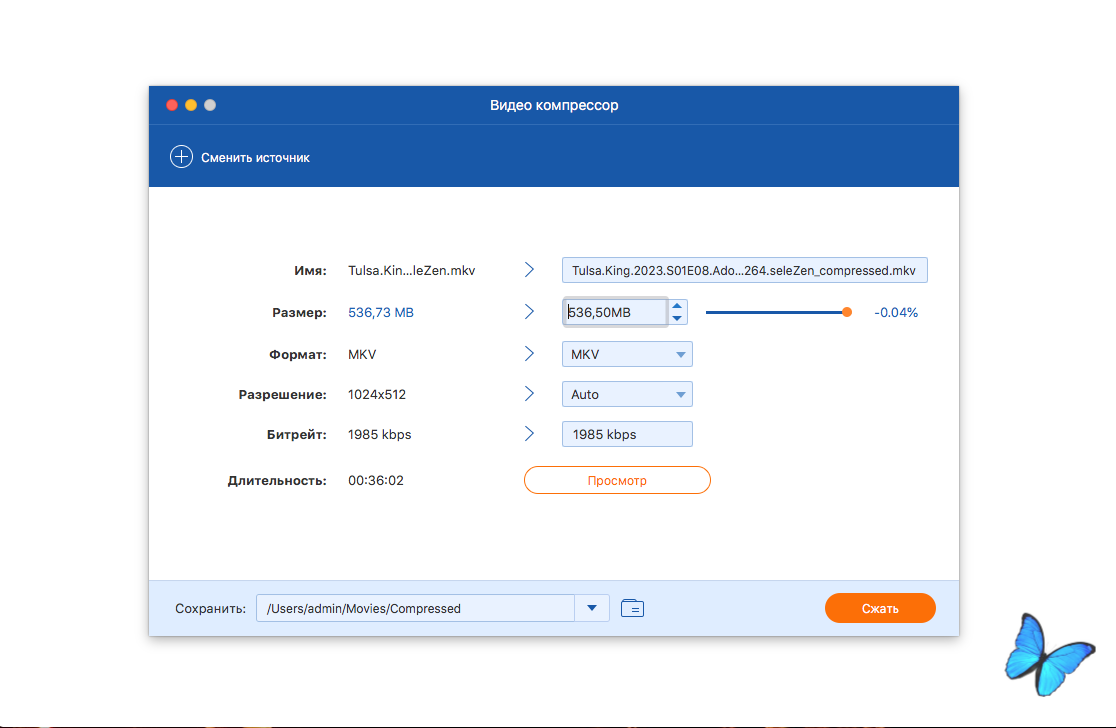Decrease size with the stepper down arrow
The width and height of the screenshot is (1116, 728).
(x=677, y=318)
